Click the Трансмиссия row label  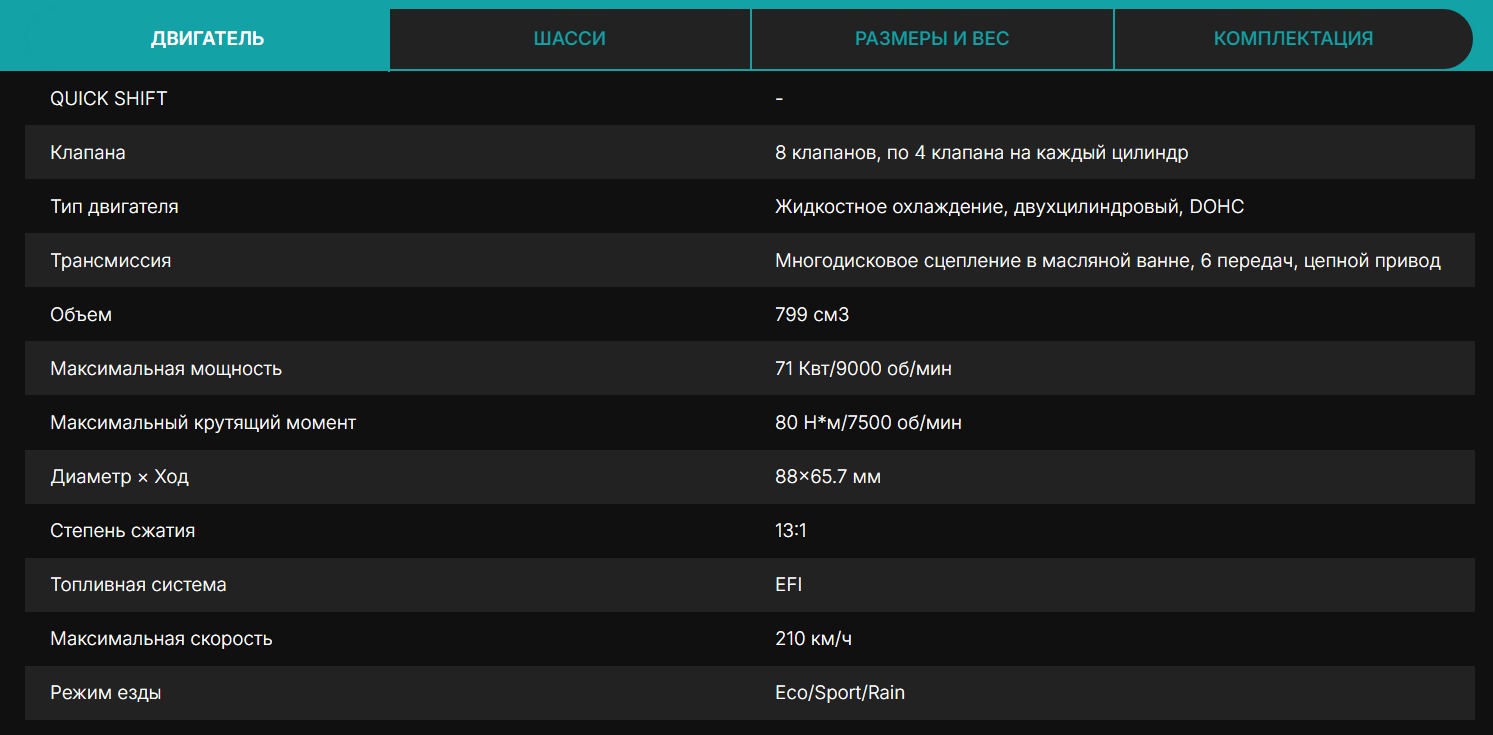(x=110, y=261)
